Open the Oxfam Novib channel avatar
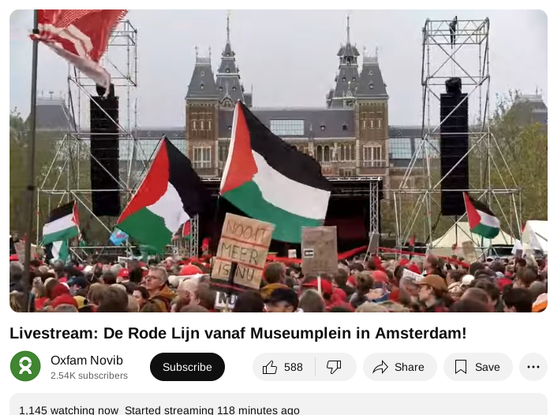The height and width of the screenshot is (415, 554). pyautogui.click(x=25, y=366)
